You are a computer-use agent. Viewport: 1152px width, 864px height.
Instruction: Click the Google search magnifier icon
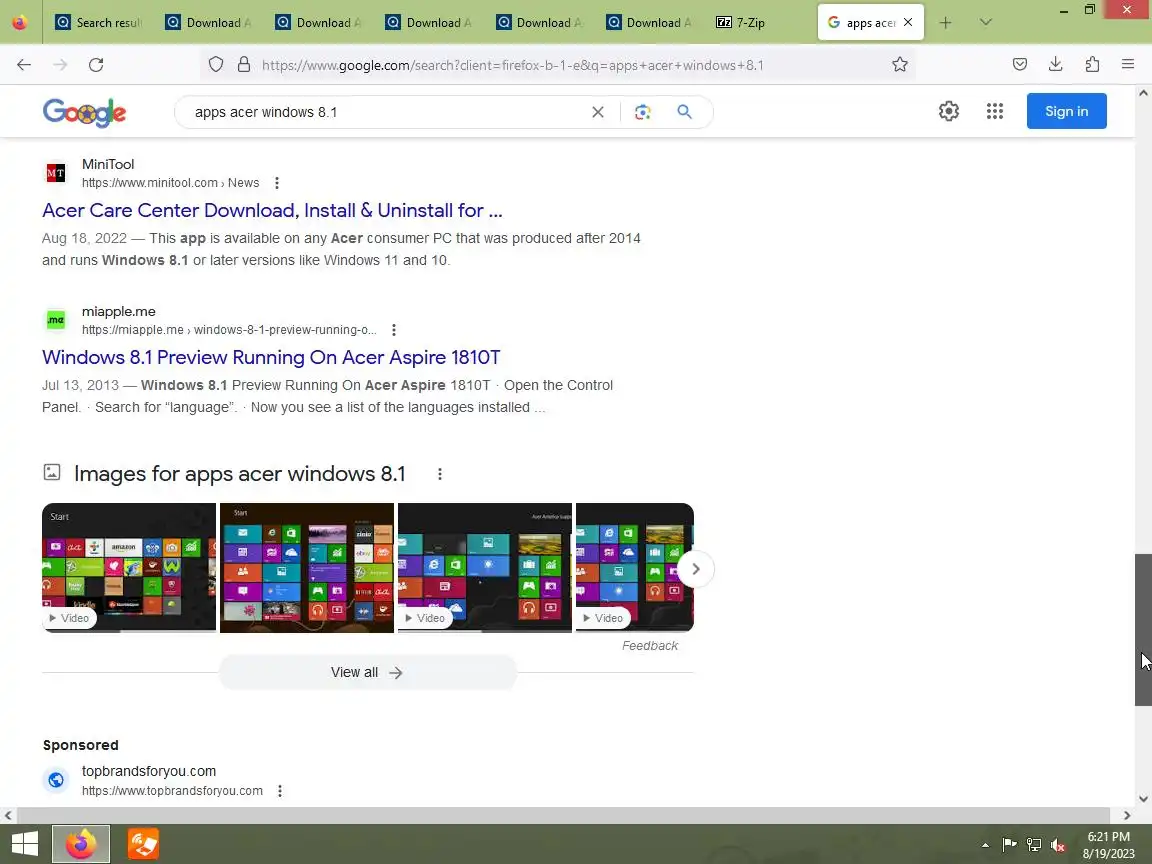click(x=684, y=112)
